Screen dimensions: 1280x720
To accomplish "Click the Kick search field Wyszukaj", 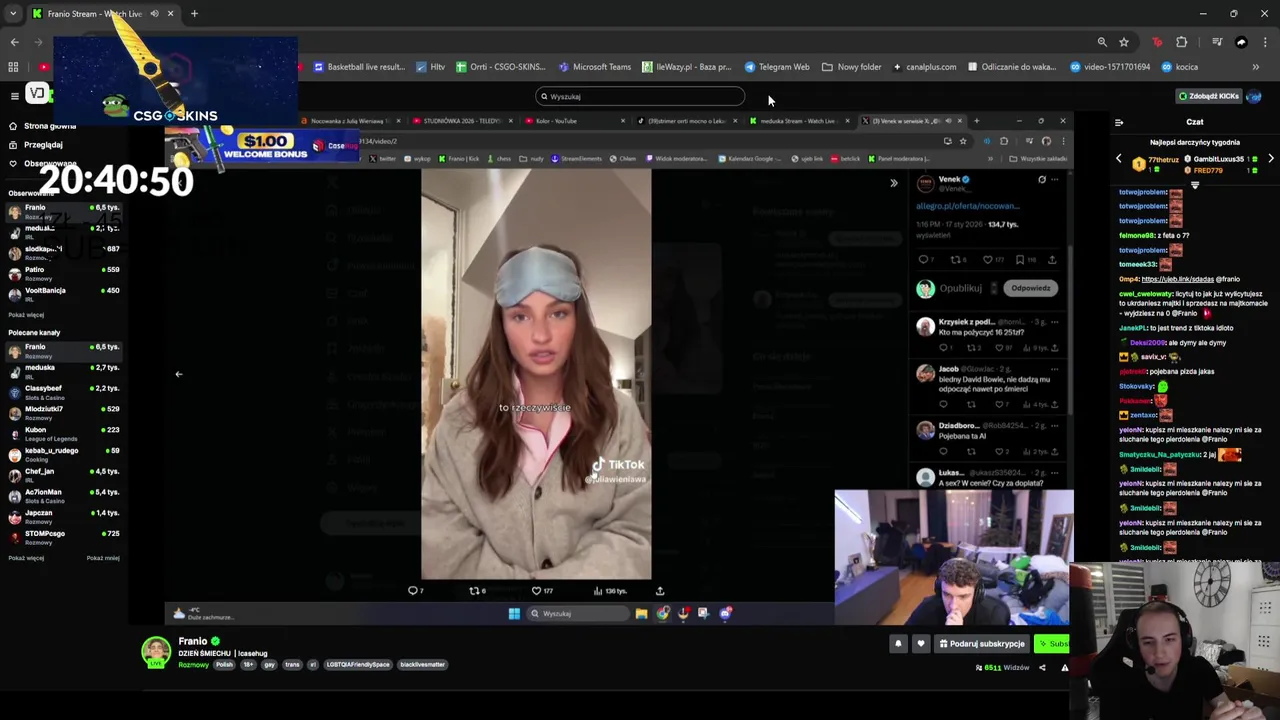I will tap(640, 96).
